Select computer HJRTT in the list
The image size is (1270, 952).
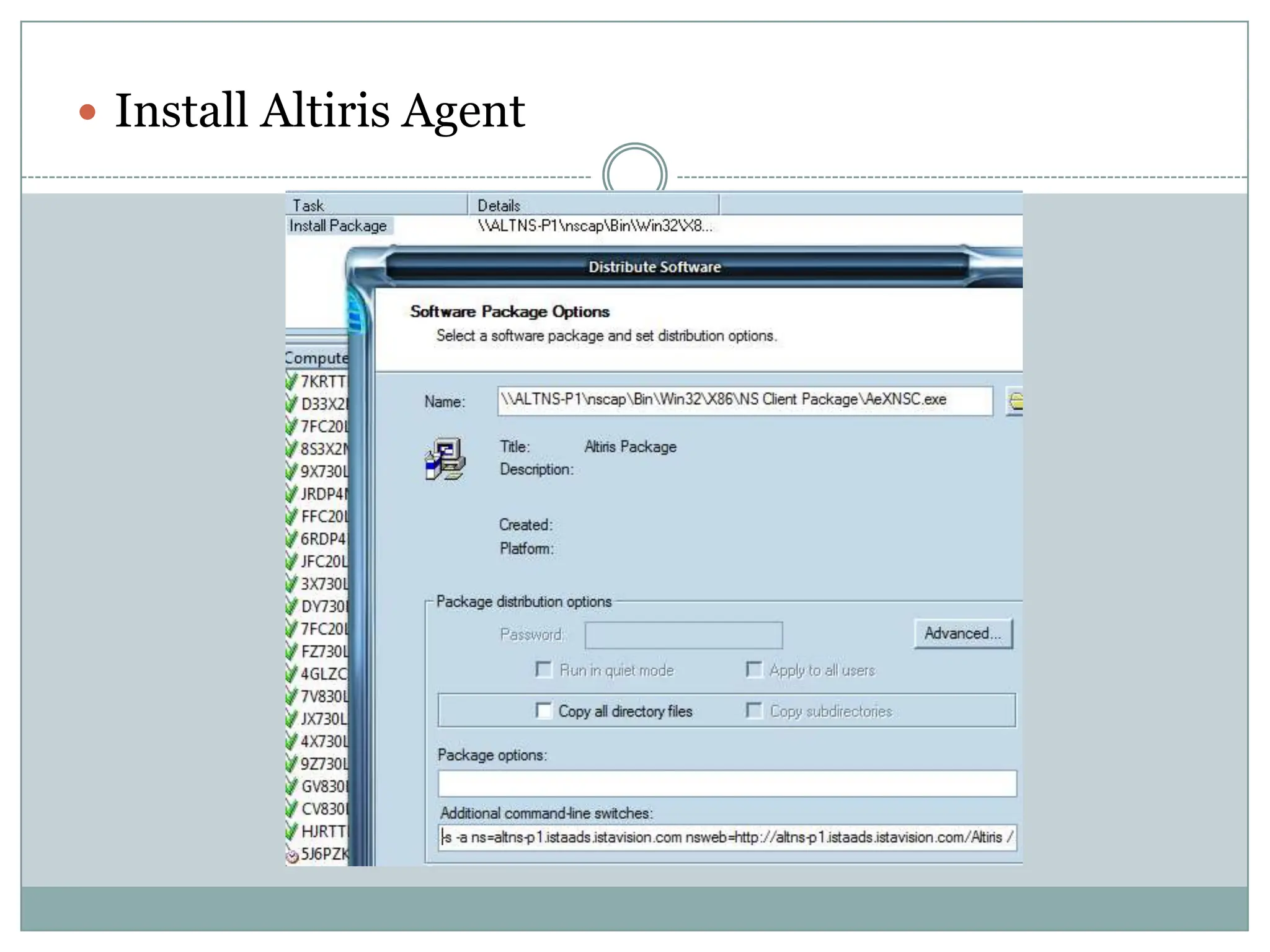[x=324, y=831]
